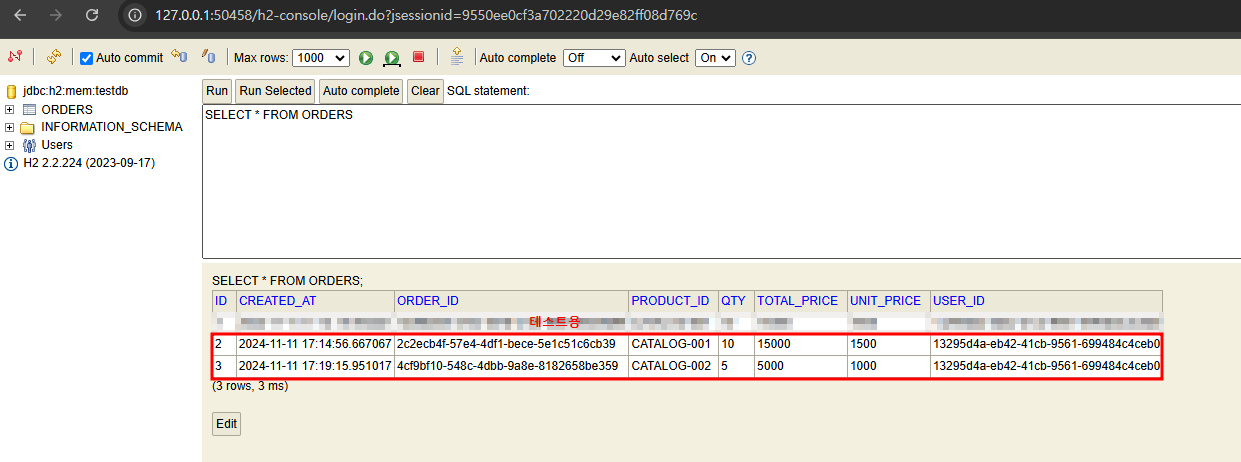
Task: Click the Disconnect icon in H2 toolbar
Action: pyautogui.click(x=15, y=57)
